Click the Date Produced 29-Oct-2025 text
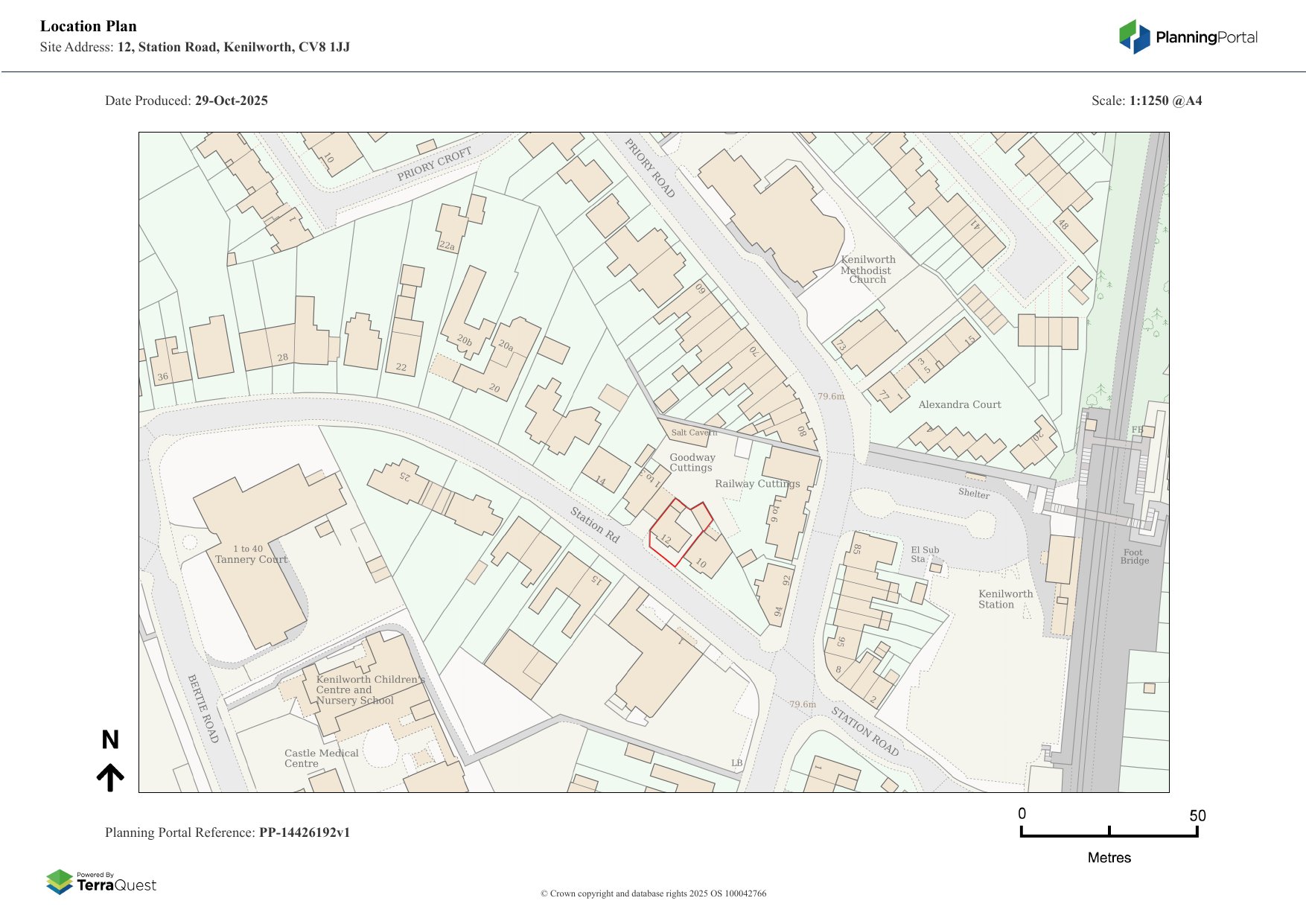The width and height of the screenshot is (1306, 924). (186, 101)
